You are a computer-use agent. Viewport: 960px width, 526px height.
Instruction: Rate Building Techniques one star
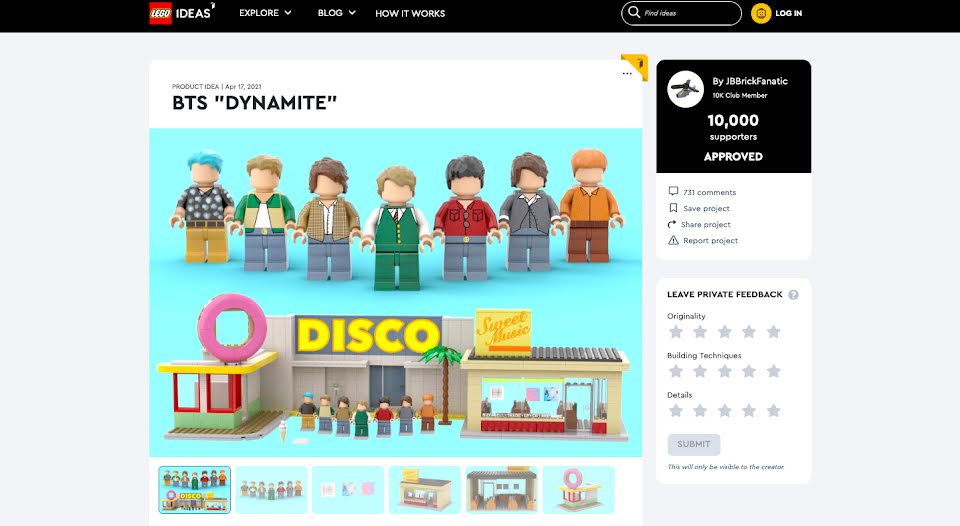[676, 371]
